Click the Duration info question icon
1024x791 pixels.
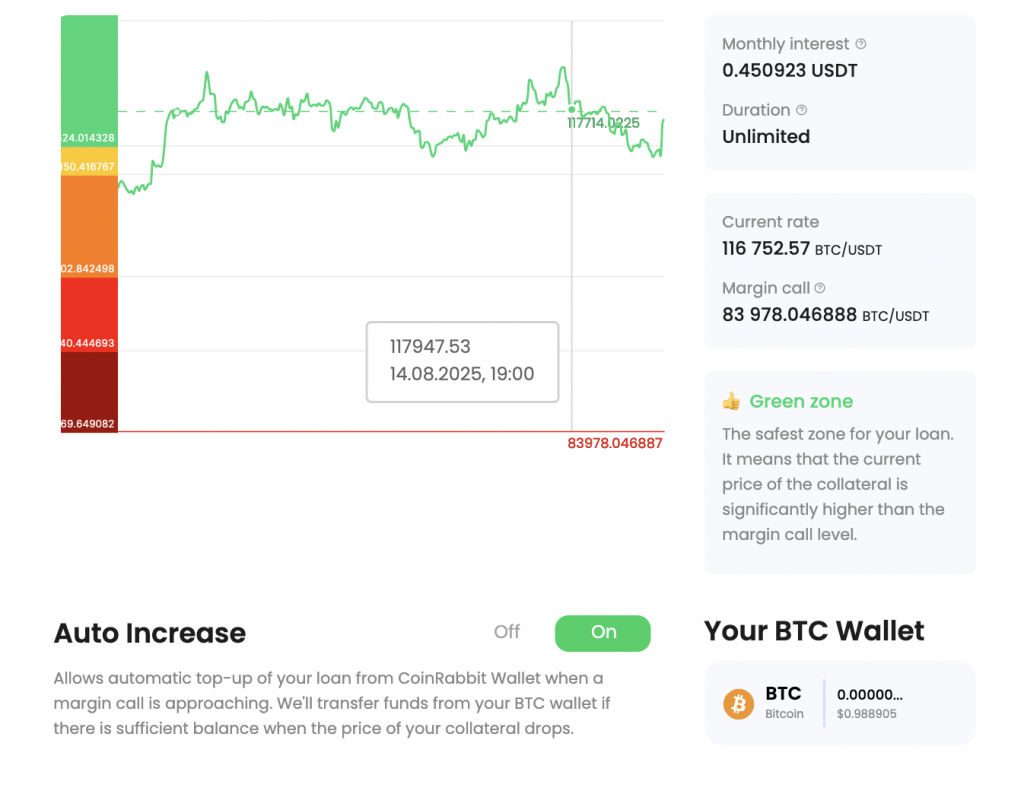(x=801, y=110)
